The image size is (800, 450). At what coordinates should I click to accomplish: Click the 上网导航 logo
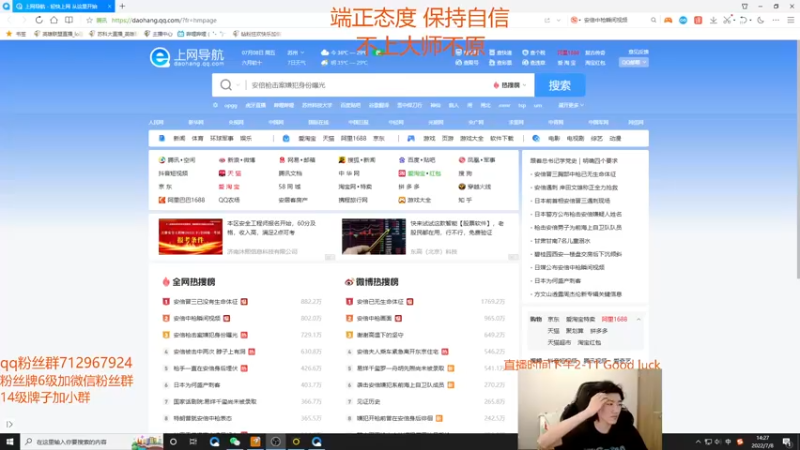tap(187, 58)
